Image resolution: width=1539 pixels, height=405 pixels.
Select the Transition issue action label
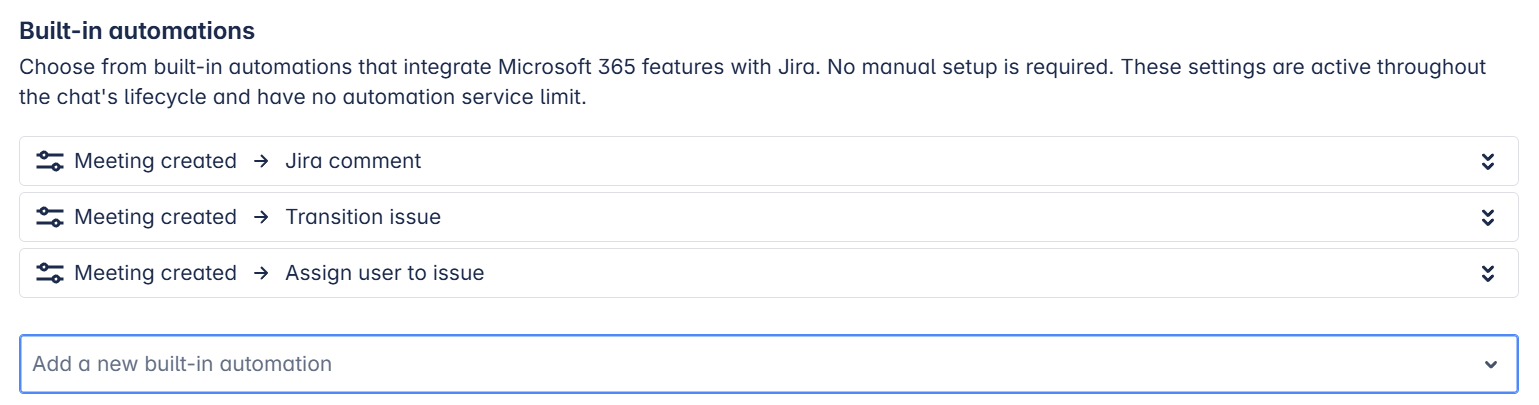click(363, 217)
